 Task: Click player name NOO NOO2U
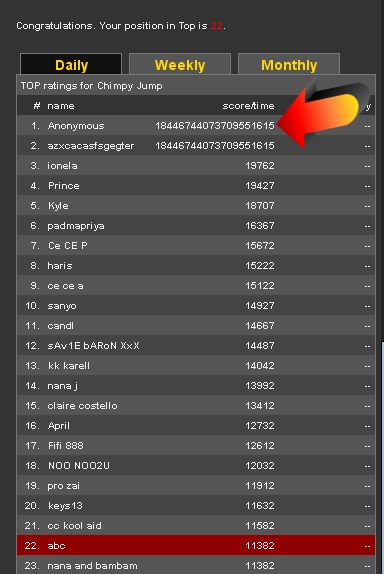79,466
